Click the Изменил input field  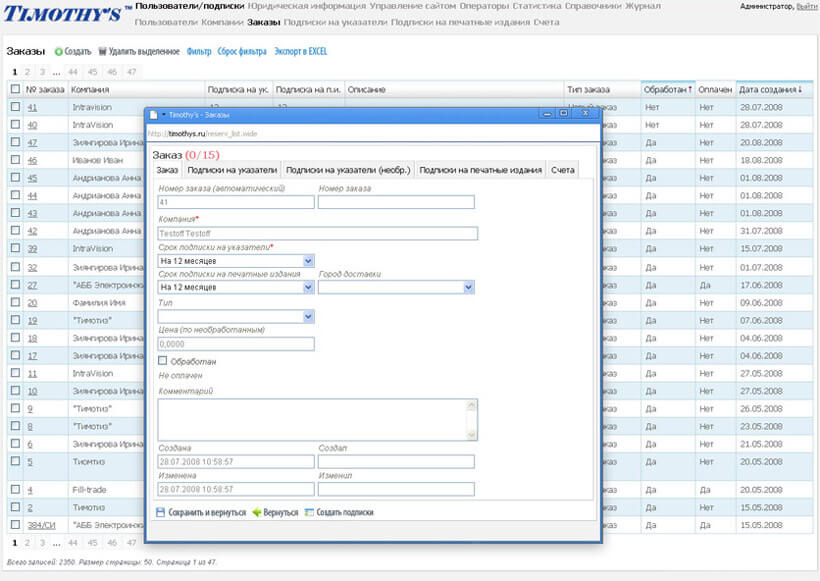point(396,489)
